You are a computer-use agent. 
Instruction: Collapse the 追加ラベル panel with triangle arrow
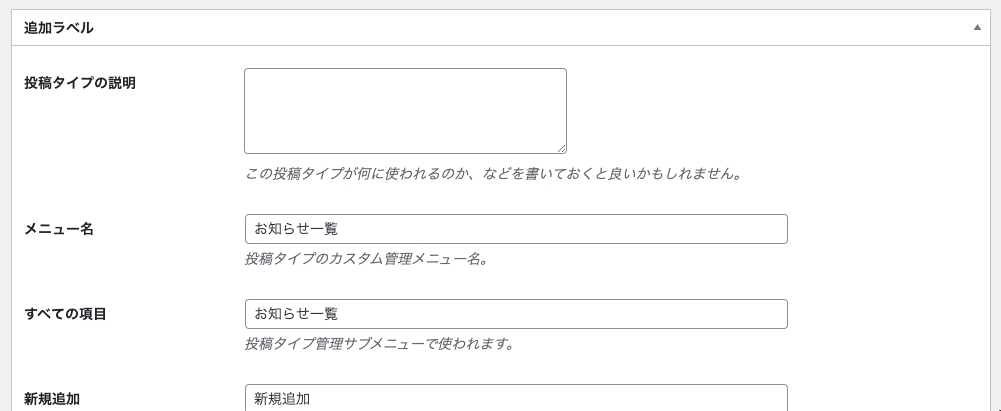point(977,27)
